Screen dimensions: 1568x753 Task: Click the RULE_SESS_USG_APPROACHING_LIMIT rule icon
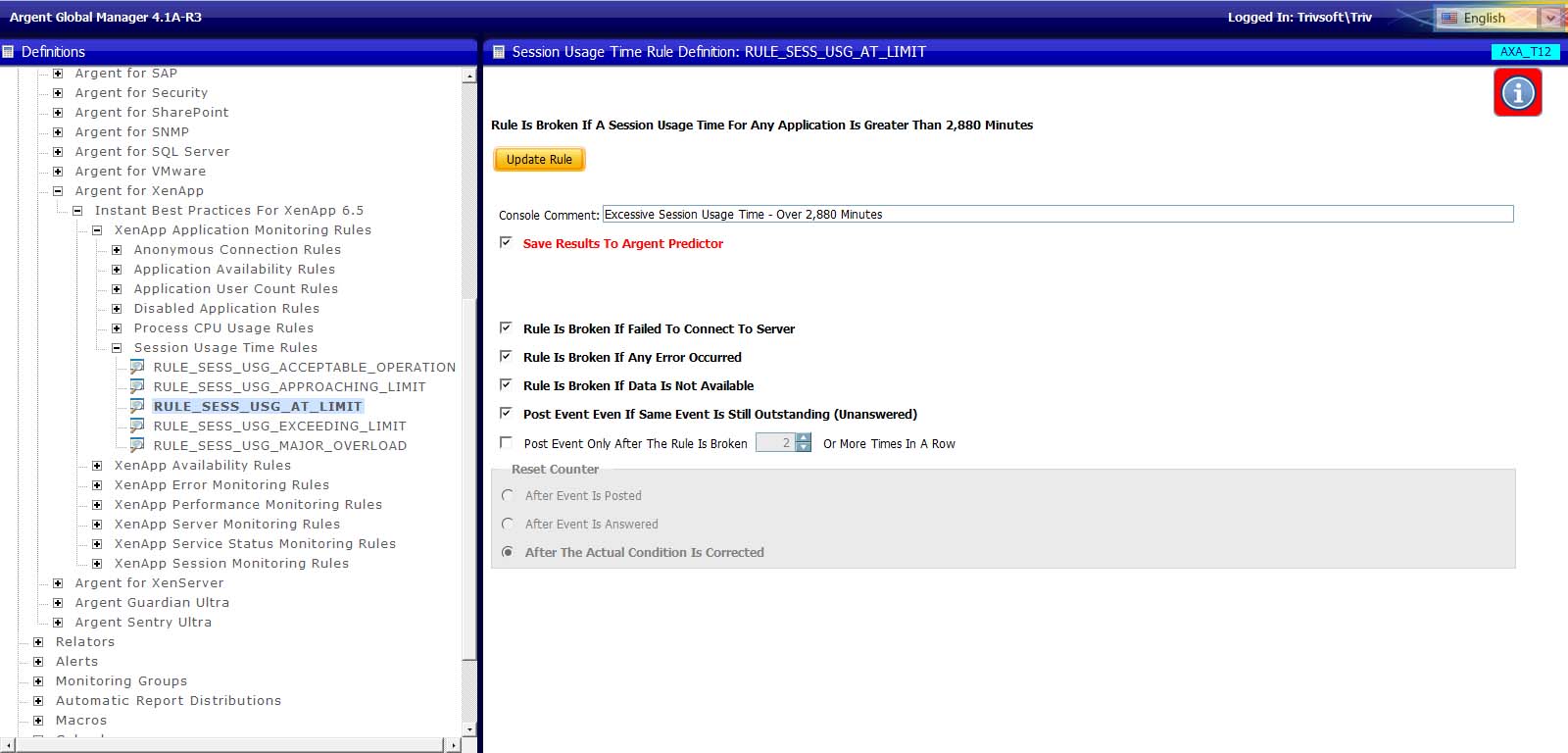(137, 386)
